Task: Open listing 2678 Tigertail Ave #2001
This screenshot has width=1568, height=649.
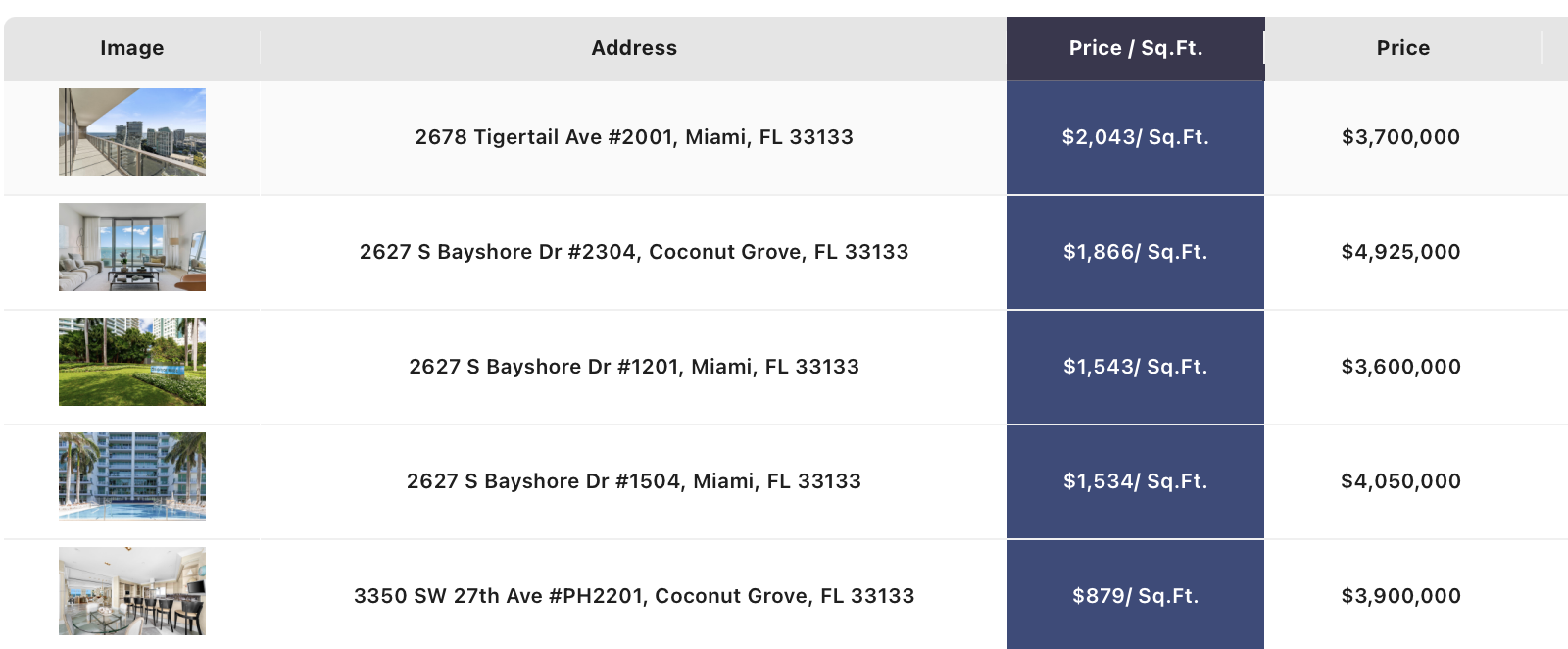Action: (x=634, y=137)
